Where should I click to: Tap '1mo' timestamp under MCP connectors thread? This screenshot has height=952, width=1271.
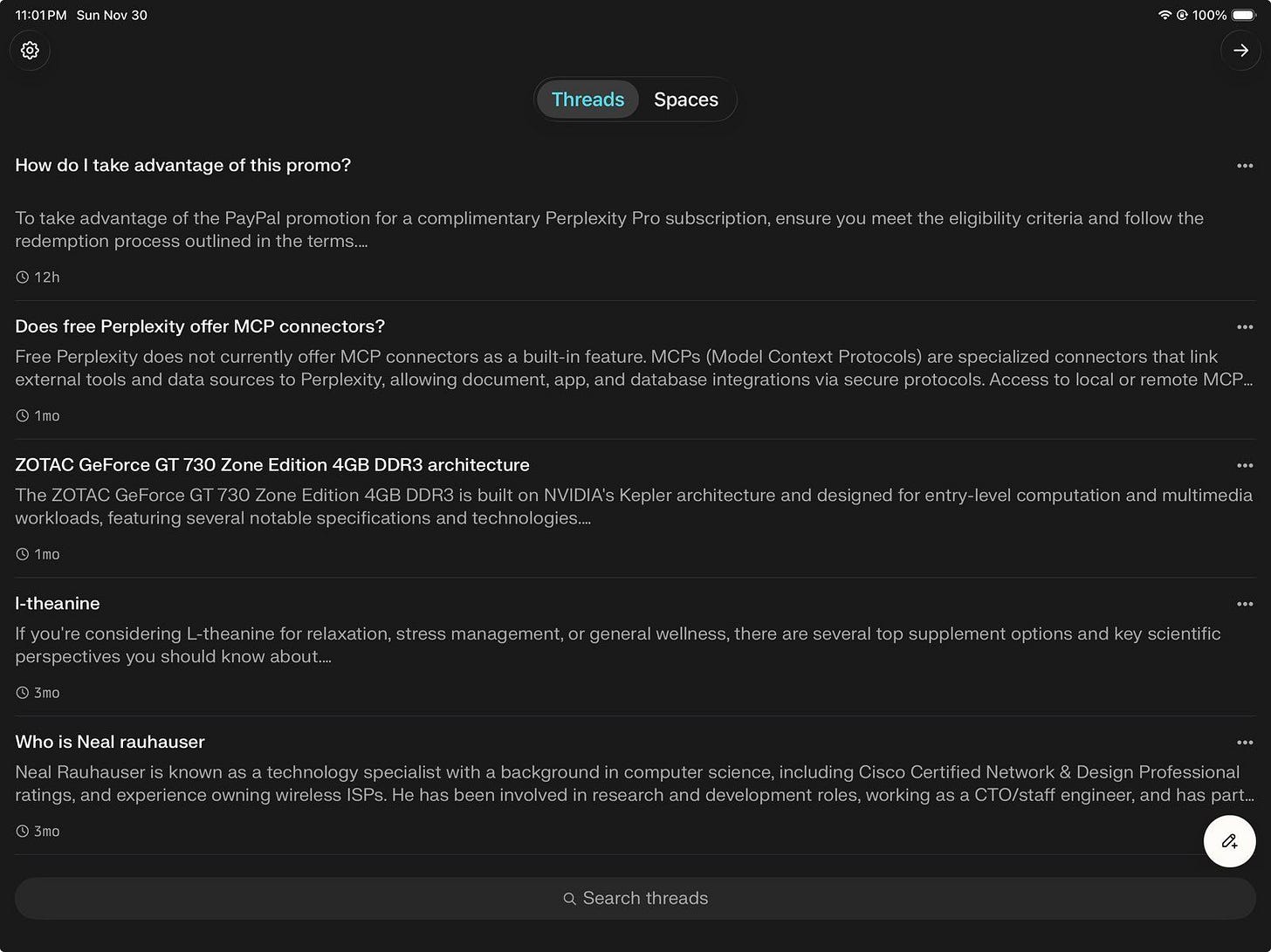tap(47, 416)
